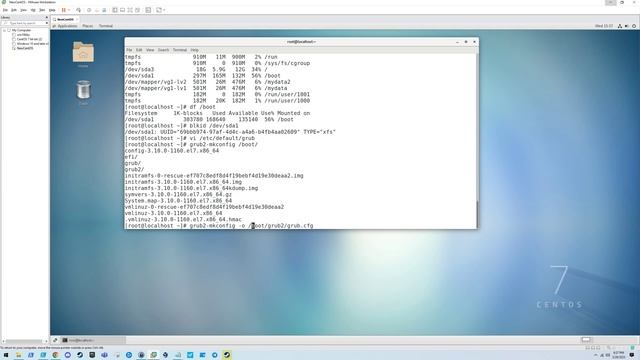Viewport: 640px width, 360px height.
Task: Switch to the NewCentOS VM tab
Action: pos(65,19)
